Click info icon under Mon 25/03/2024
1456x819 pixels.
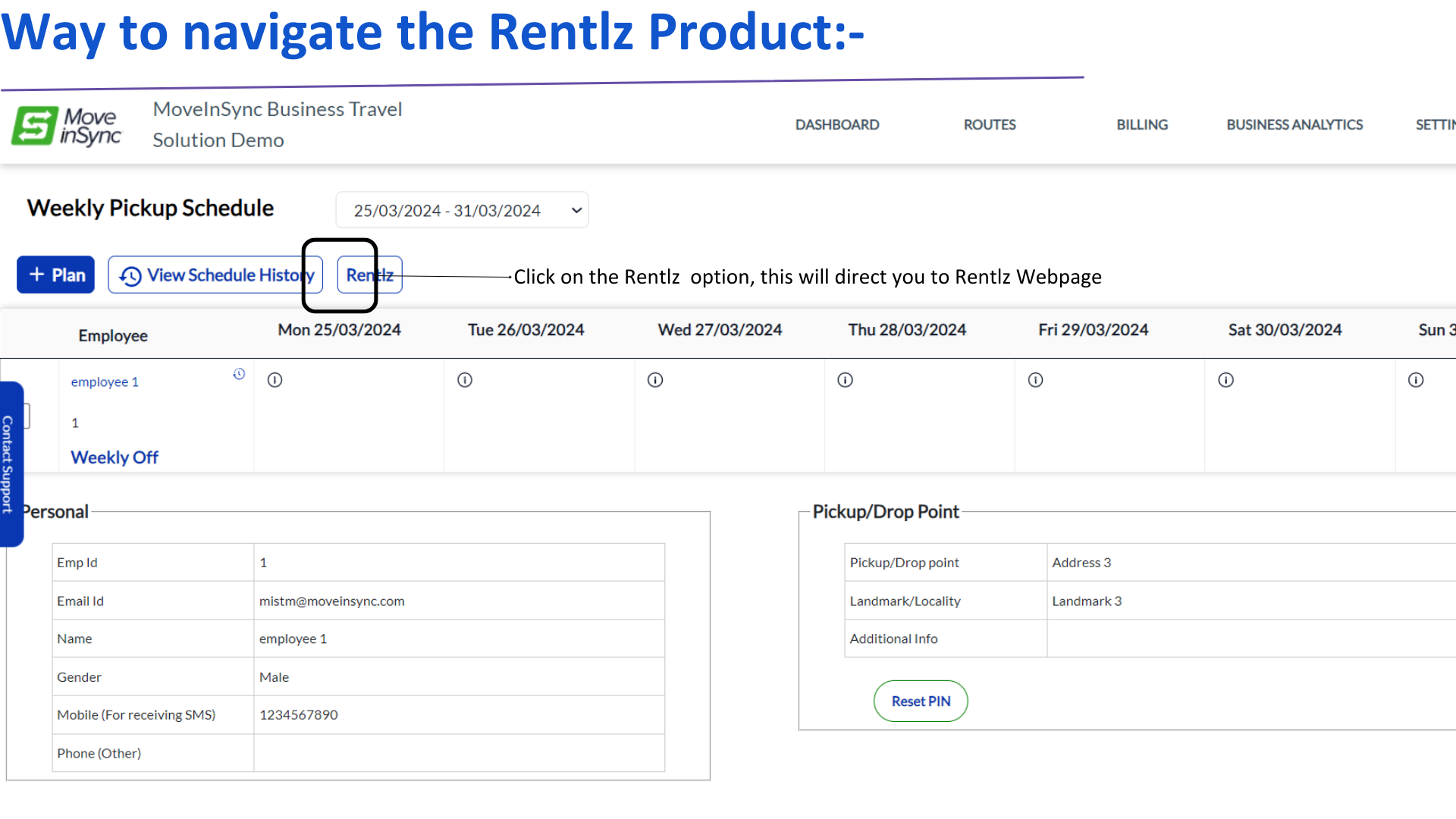click(x=275, y=380)
